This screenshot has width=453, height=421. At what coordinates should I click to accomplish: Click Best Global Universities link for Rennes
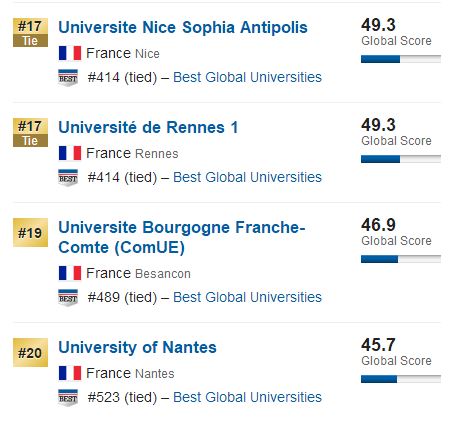247,177
